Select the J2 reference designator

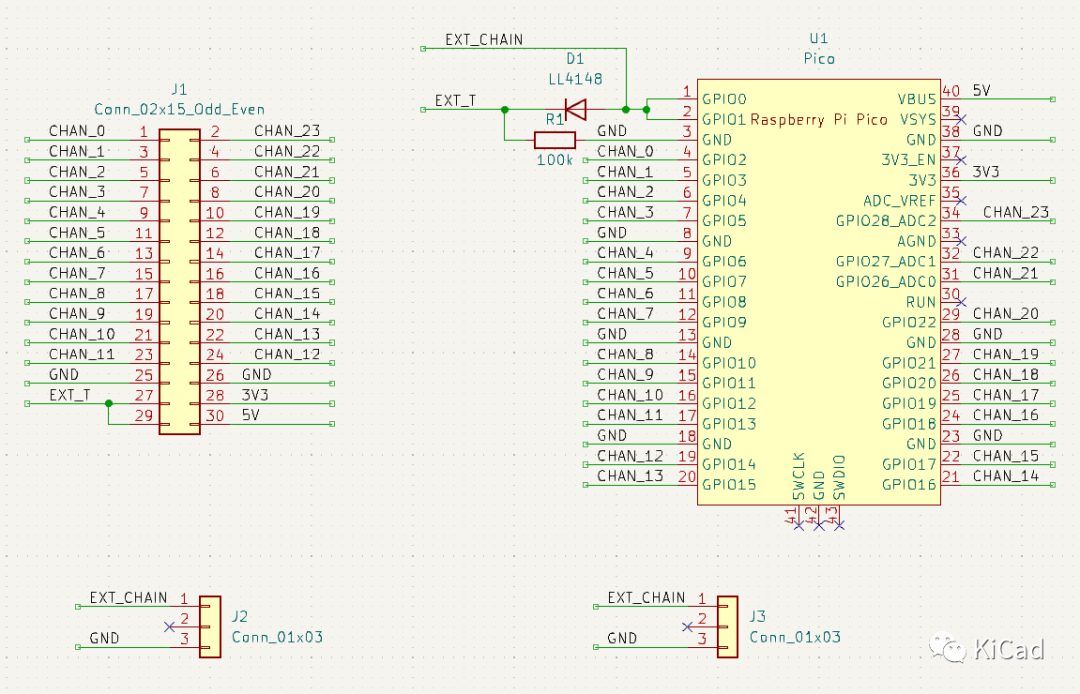240,616
